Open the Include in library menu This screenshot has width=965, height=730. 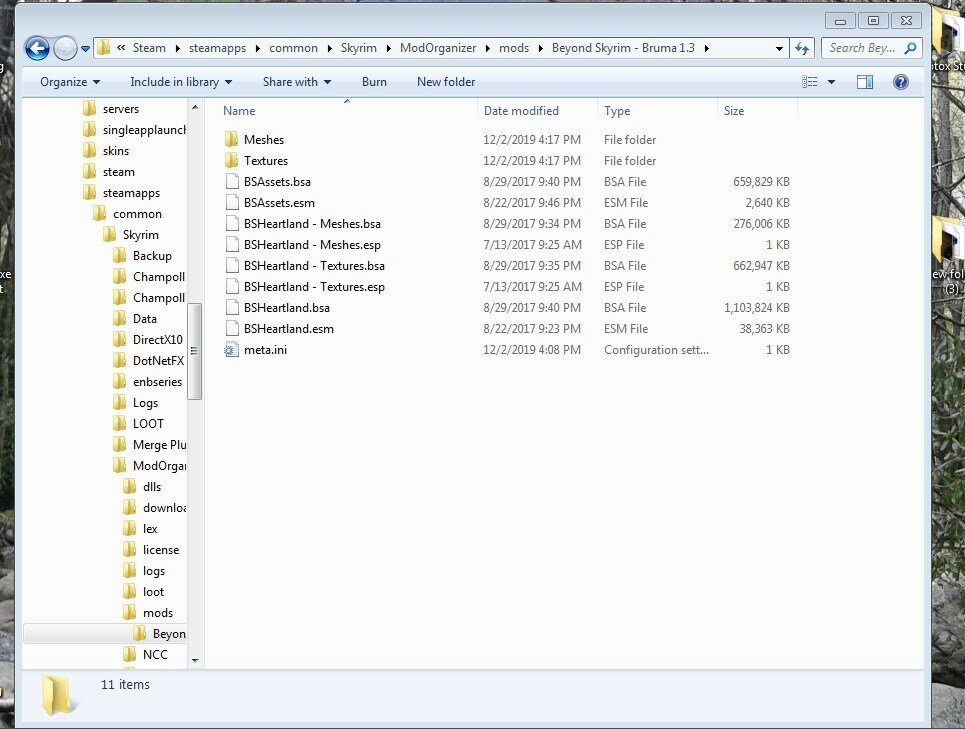(181, 82)
